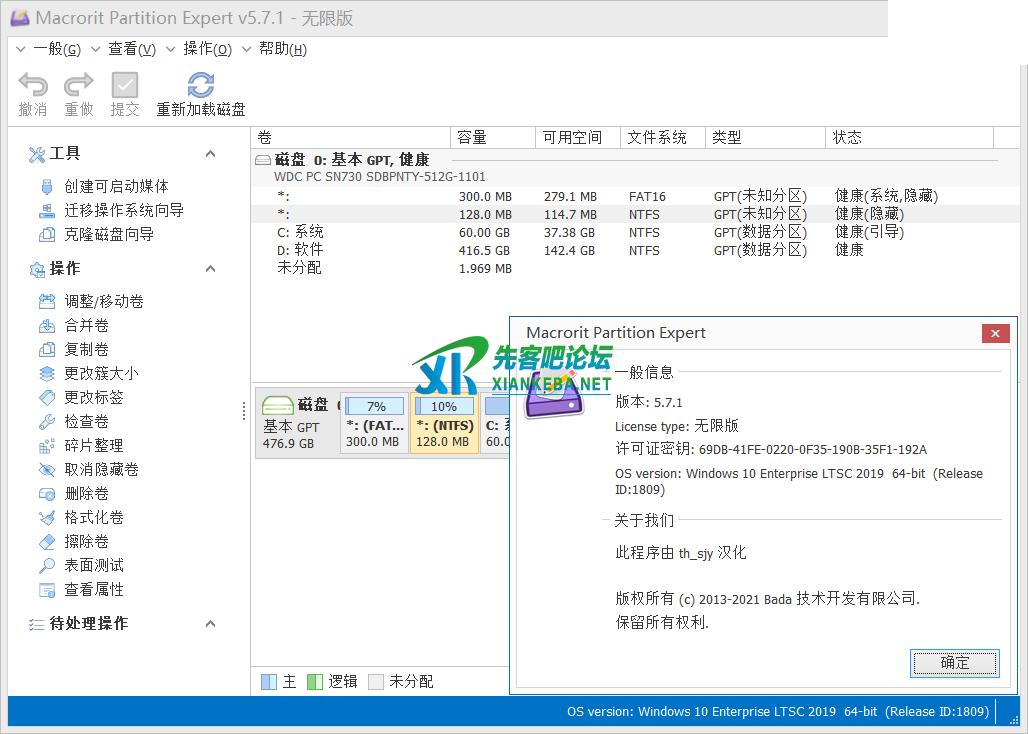Open Create Bootable Media (创建可启动媒体)
The width and height of the screenshot is (1028, 734).
(x=116, y=186)
